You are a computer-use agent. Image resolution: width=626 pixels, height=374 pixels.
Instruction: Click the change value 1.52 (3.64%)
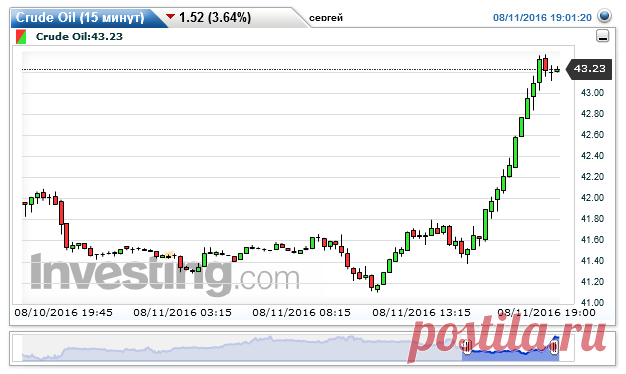215,17
